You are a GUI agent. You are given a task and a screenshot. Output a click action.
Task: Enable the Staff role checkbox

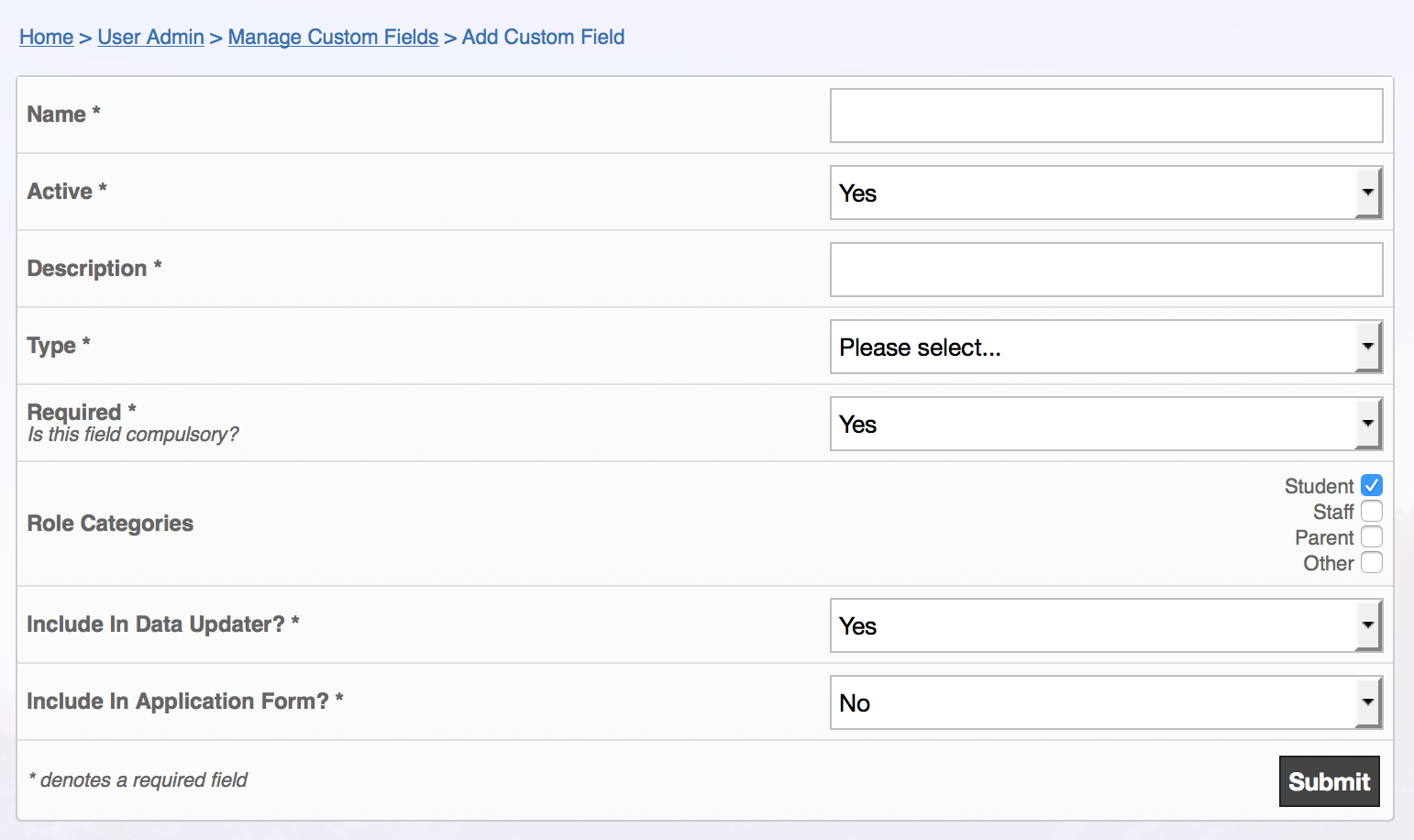pyautogui.click(x=1371, y=511)
